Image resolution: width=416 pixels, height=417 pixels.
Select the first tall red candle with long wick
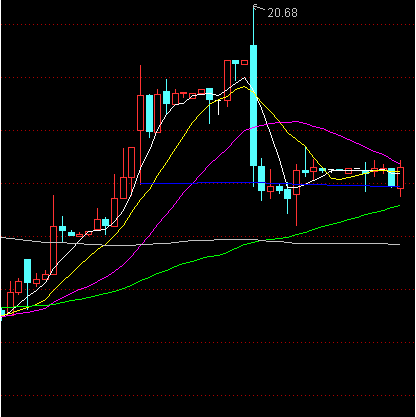tap(53, 251)
